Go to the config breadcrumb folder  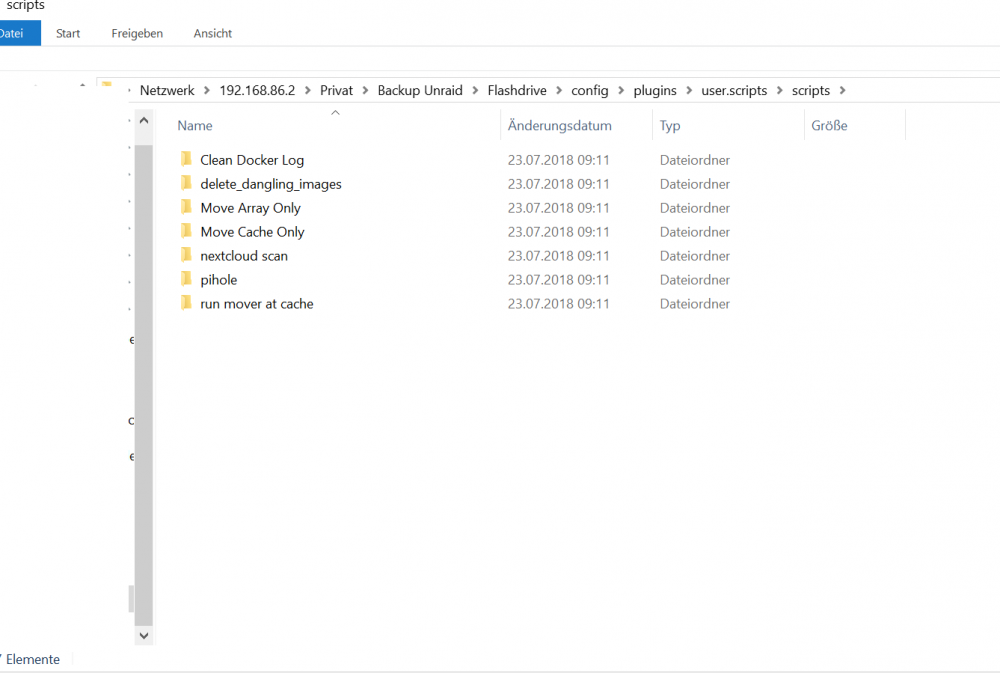pos(589,91)
